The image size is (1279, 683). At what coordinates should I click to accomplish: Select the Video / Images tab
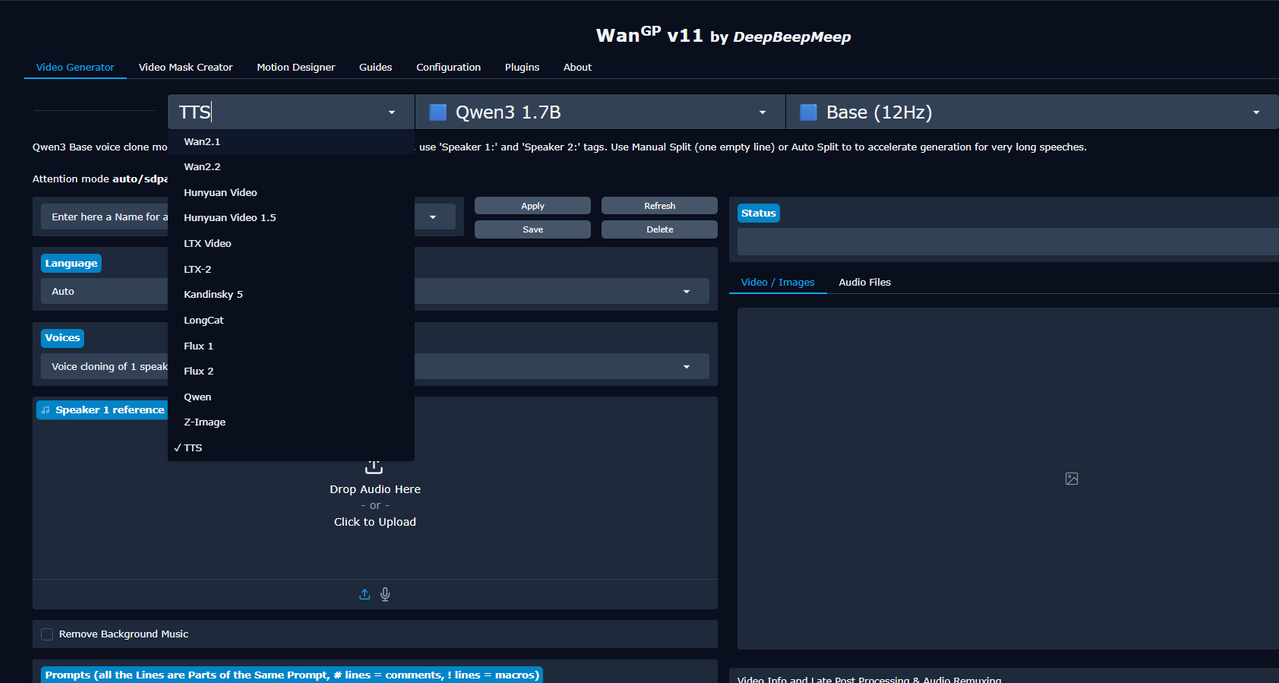point(778,282)
